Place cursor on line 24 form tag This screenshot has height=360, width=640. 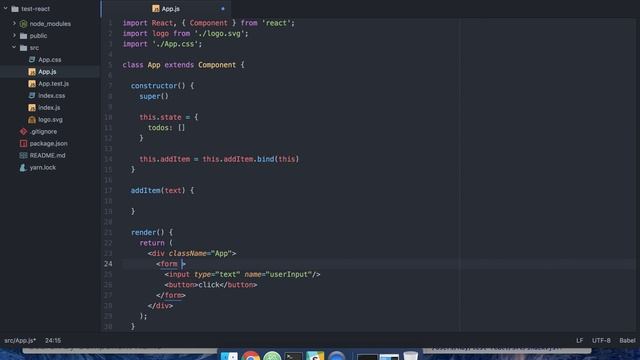169,264
